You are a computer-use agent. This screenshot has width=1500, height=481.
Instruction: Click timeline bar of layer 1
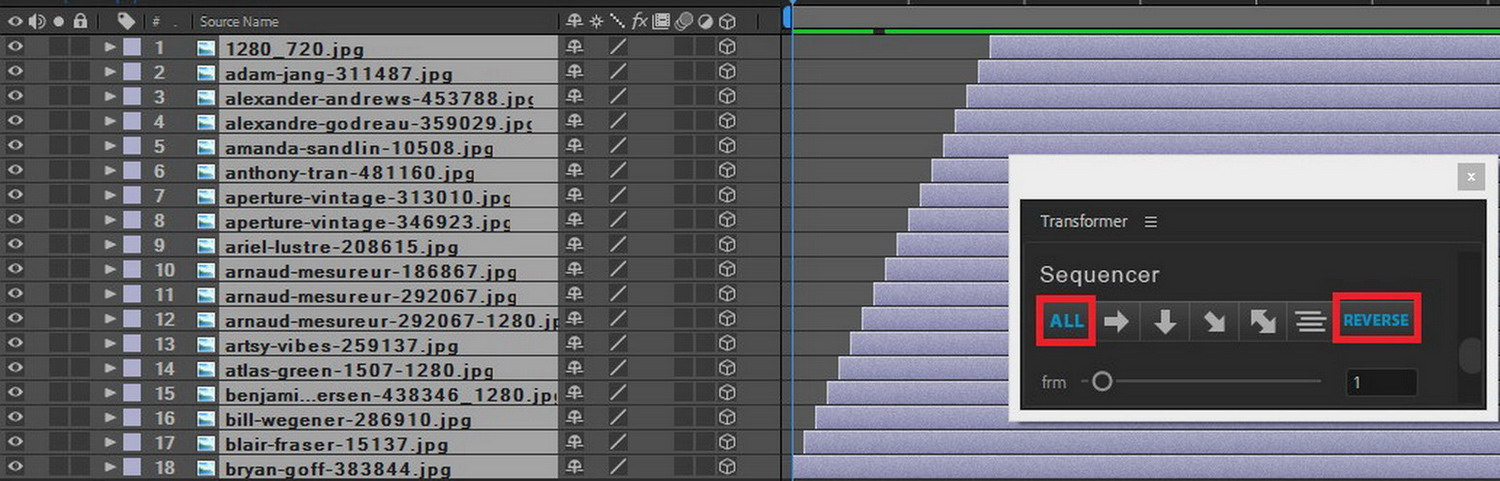pos(1244,47)
